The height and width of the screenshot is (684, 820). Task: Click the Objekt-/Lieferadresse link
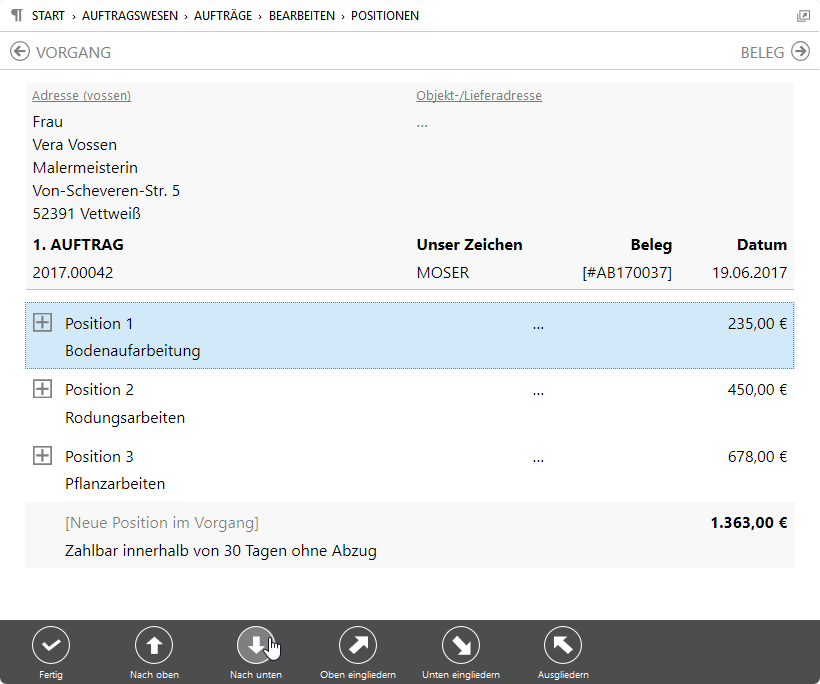pos(479,96)
